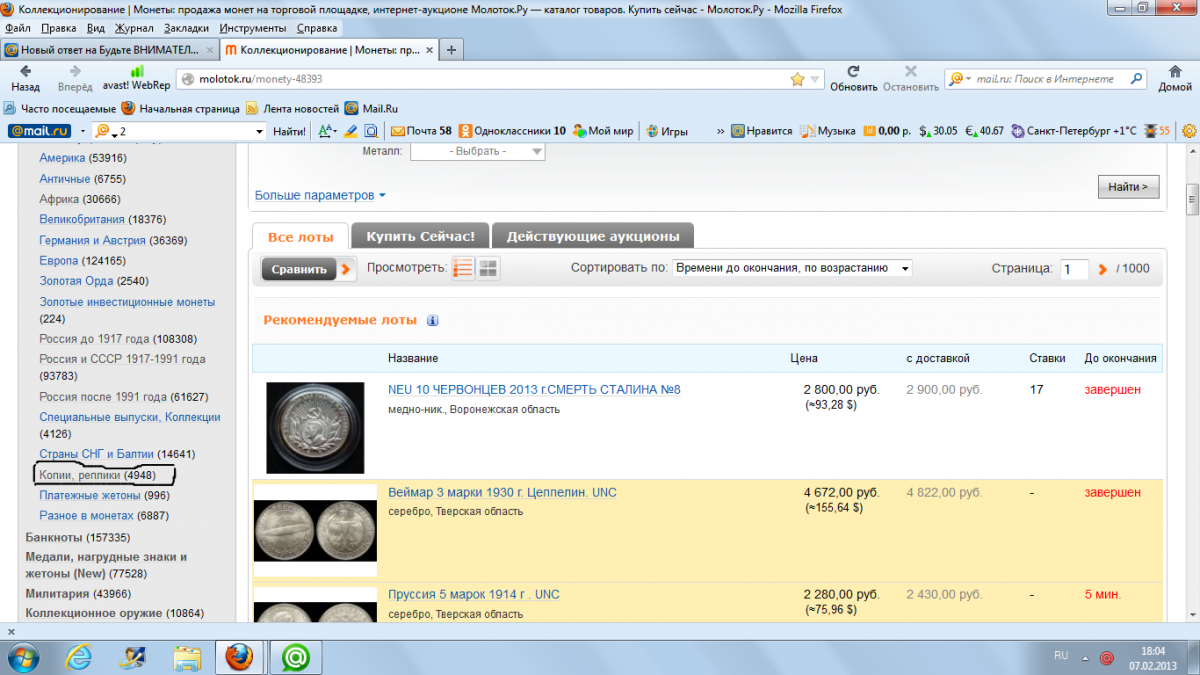Launch Internet Explorer from the taskbar
1200x675 pixels.
click(80, 657)
